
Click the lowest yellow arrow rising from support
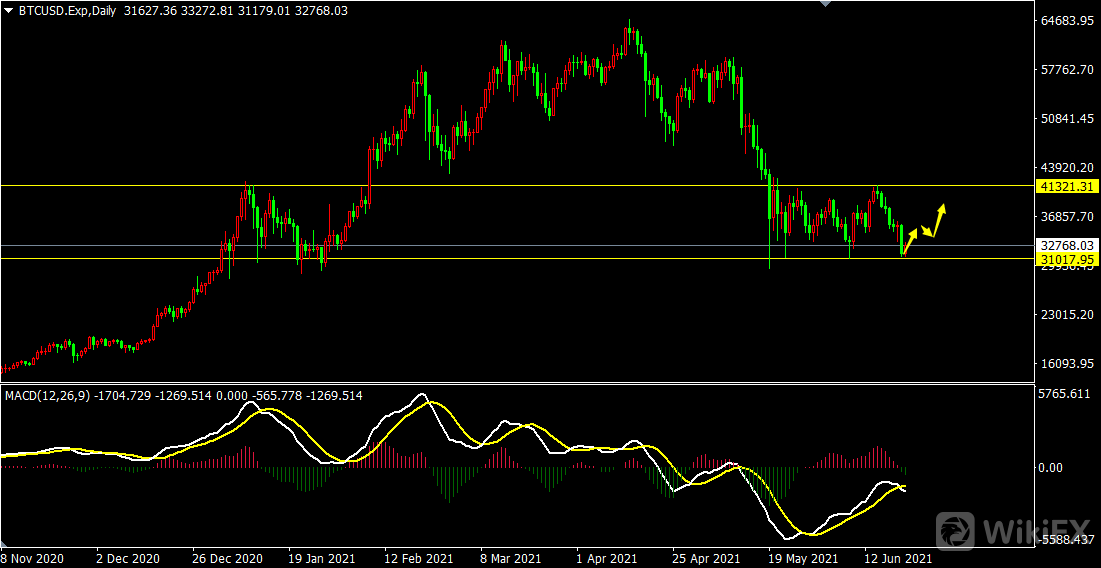click(x=910, y=243)
